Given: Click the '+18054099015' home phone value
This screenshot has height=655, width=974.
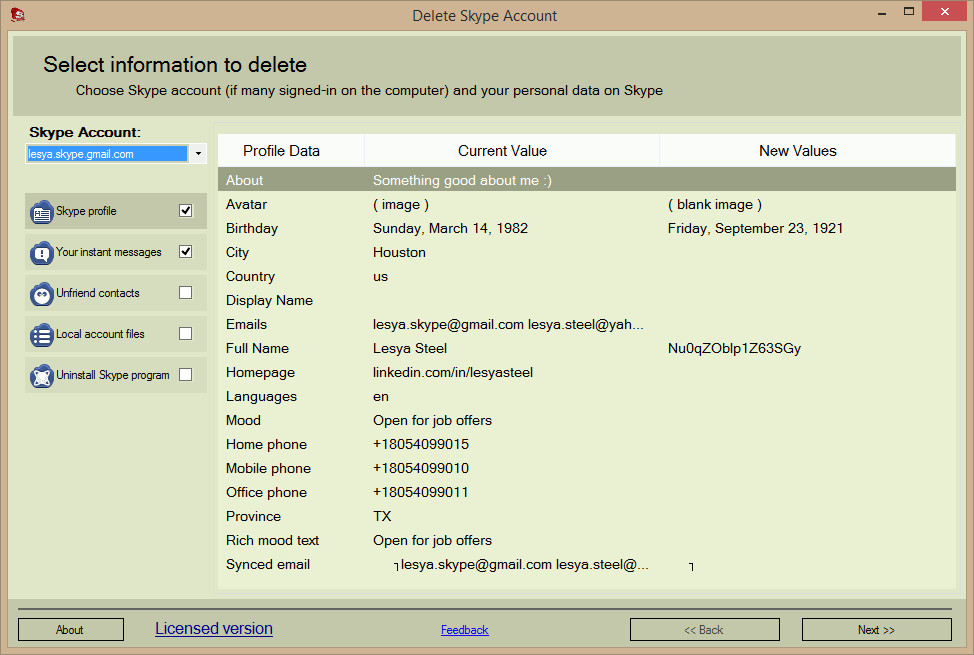Looking at the screenshot, I should (x=421, y=444).
